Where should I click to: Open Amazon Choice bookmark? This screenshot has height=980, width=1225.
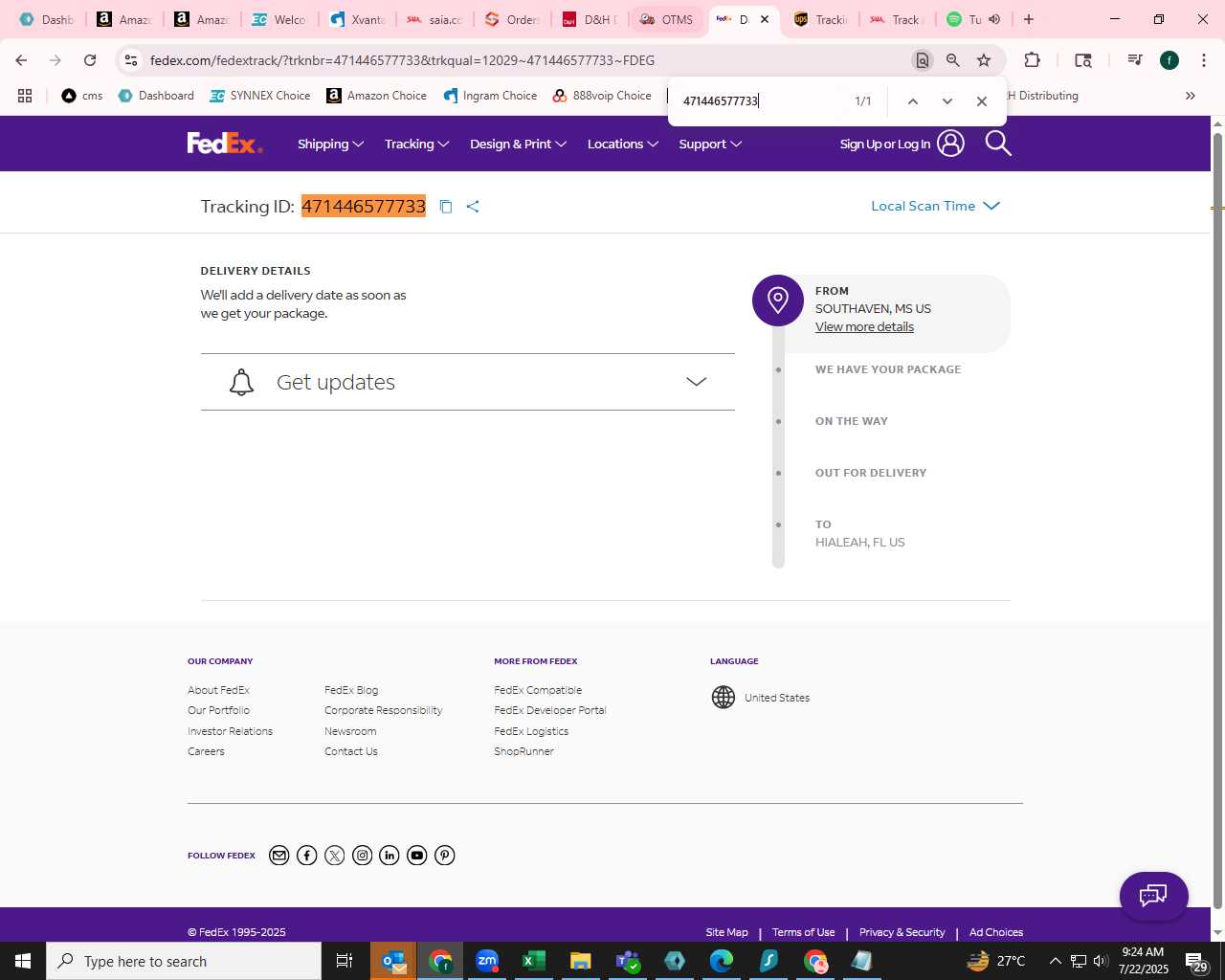pos(377,96)
